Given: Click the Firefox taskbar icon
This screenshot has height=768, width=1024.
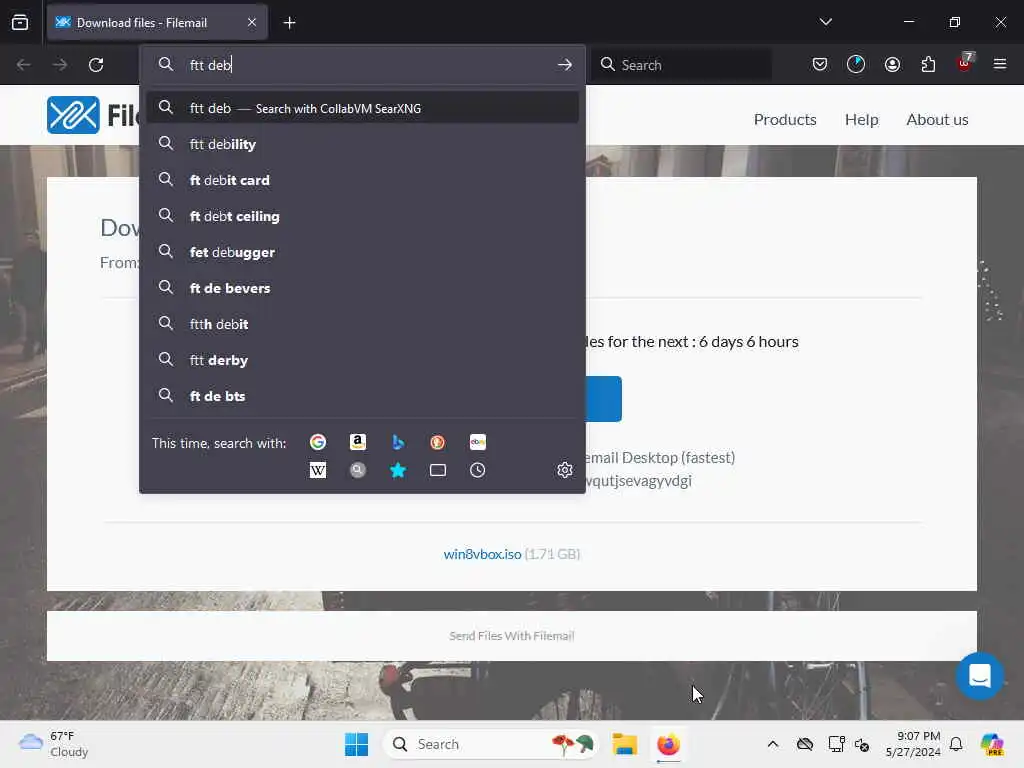Looking at the screenshot, I should 668,744.
